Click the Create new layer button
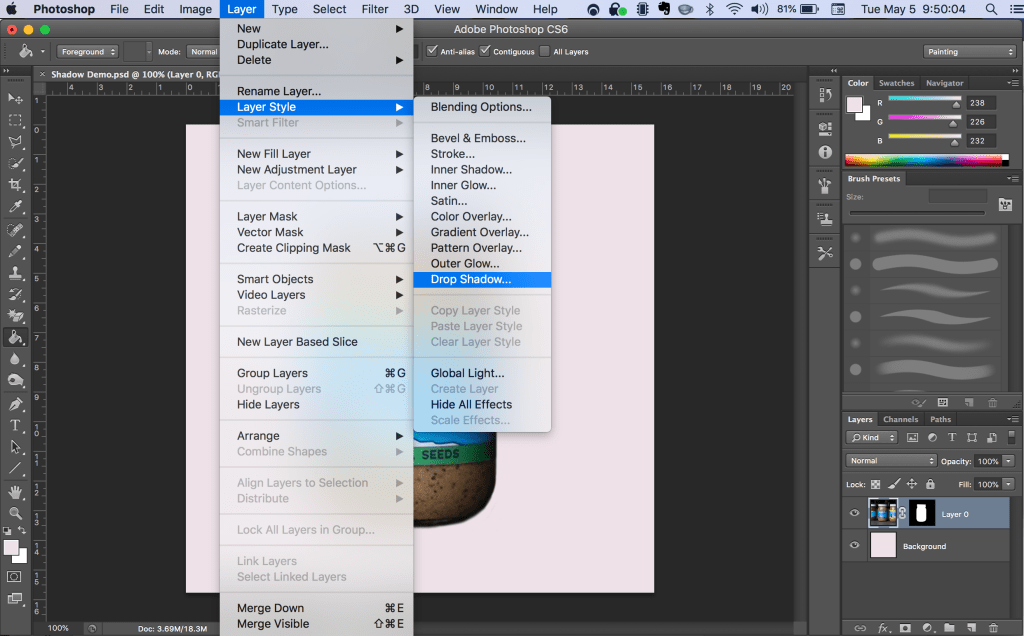The image size is (1024, 636). 971,627
